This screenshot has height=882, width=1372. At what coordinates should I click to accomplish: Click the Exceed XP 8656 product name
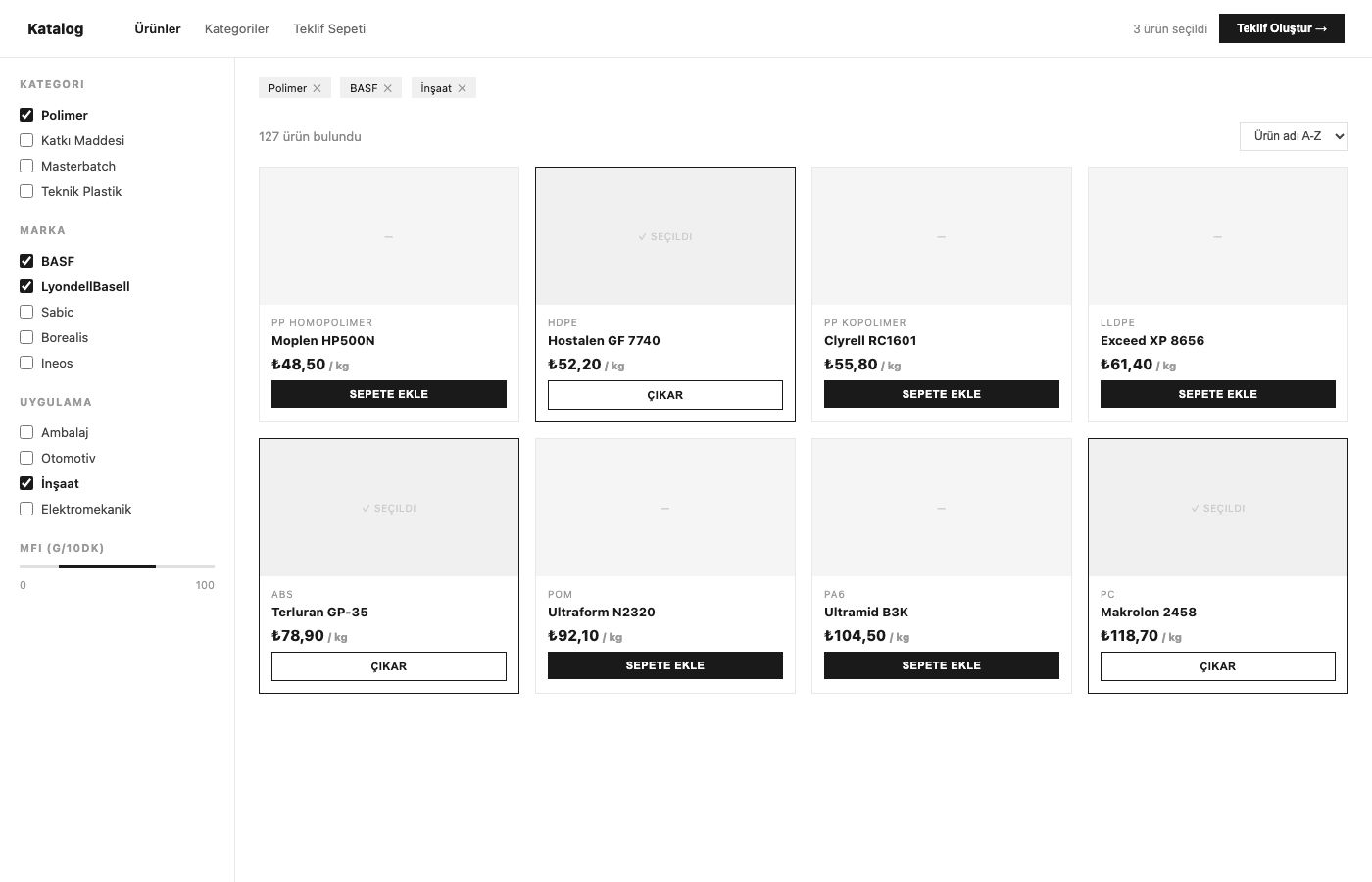click(1152, 341)
